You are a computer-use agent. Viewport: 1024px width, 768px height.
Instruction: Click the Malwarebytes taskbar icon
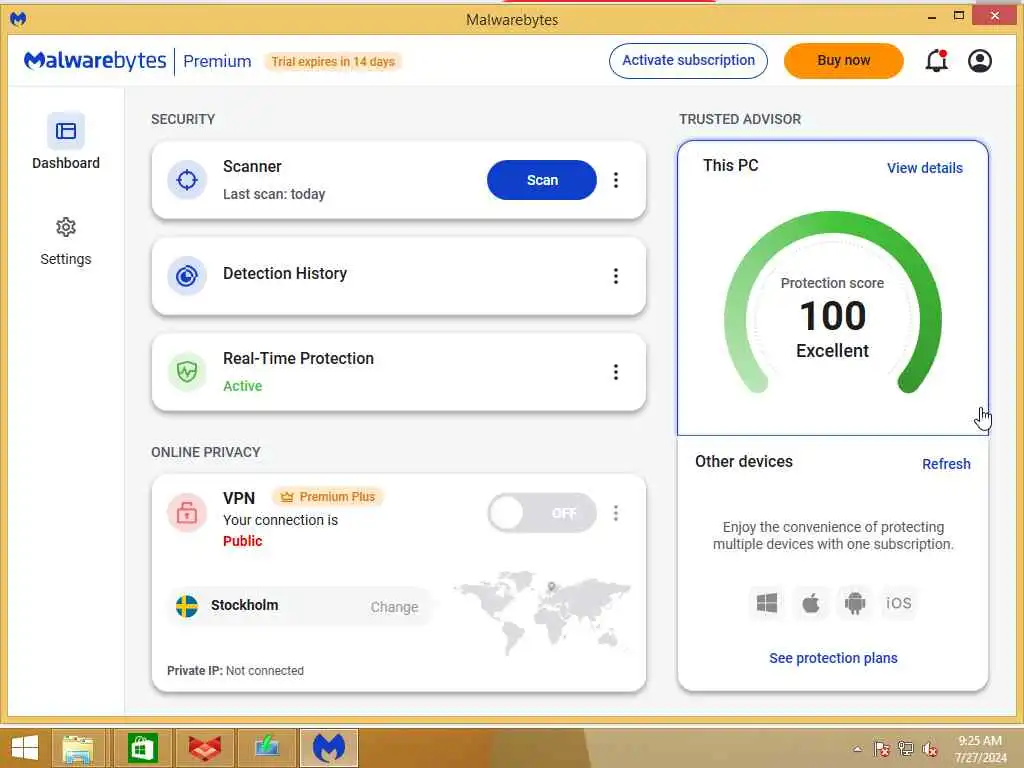pos(328,748)
